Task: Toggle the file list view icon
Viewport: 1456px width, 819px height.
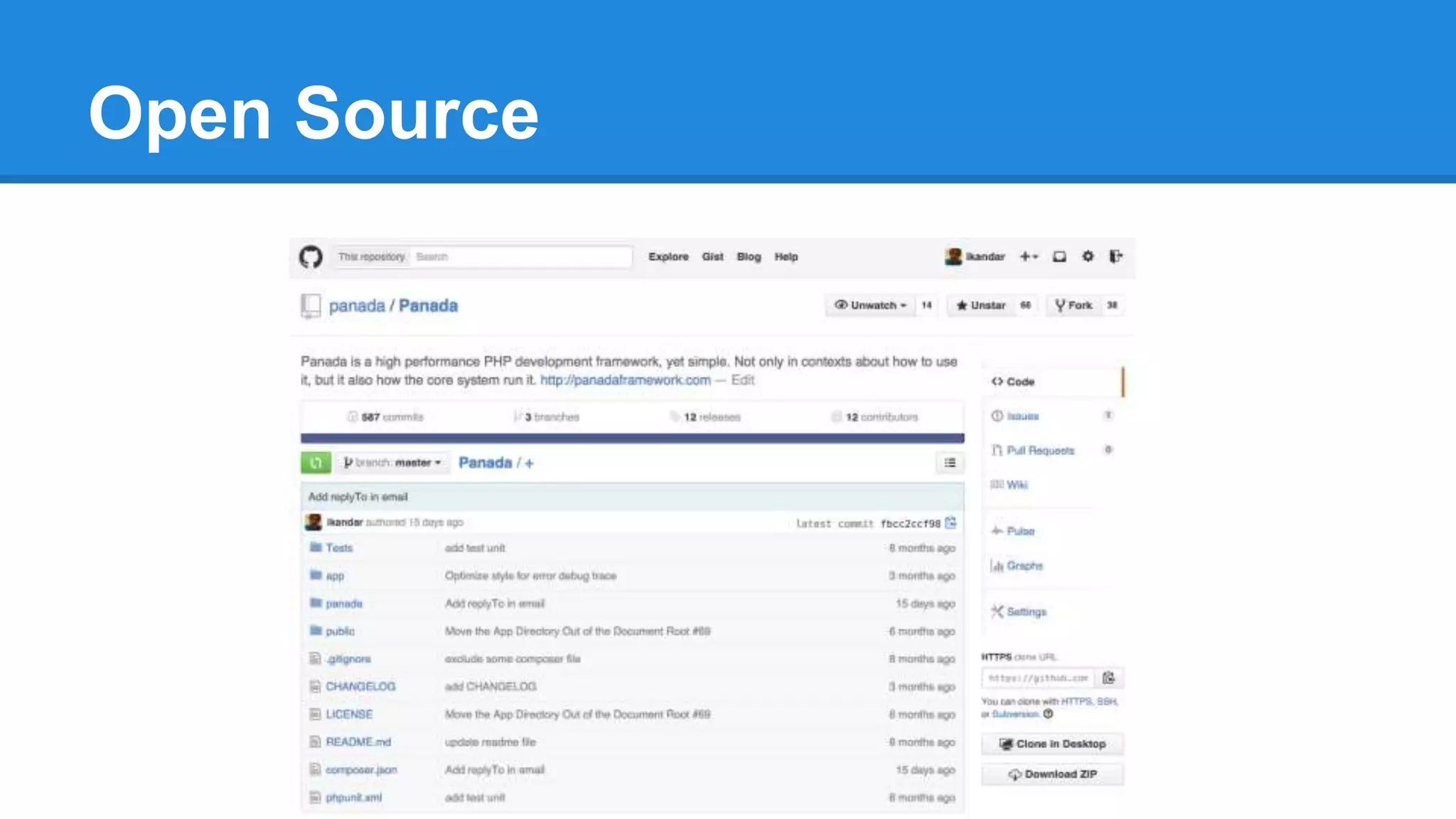Action: pos(950,463)
